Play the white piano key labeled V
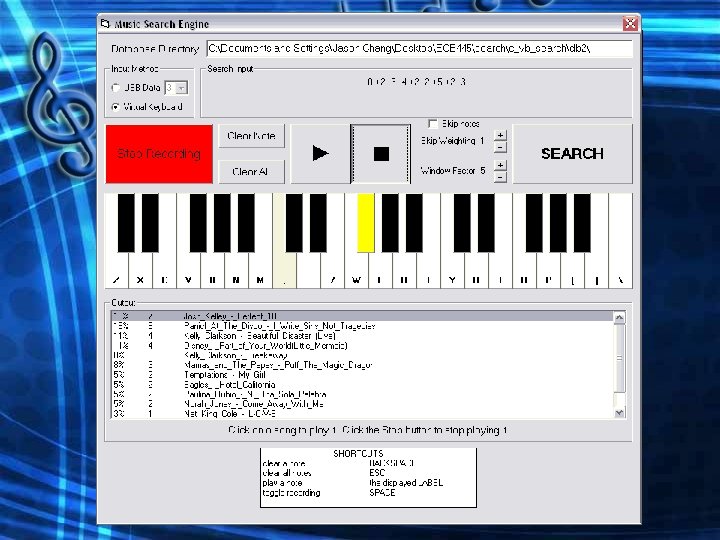Screen dimensions: 720x540 click(188, 271)
